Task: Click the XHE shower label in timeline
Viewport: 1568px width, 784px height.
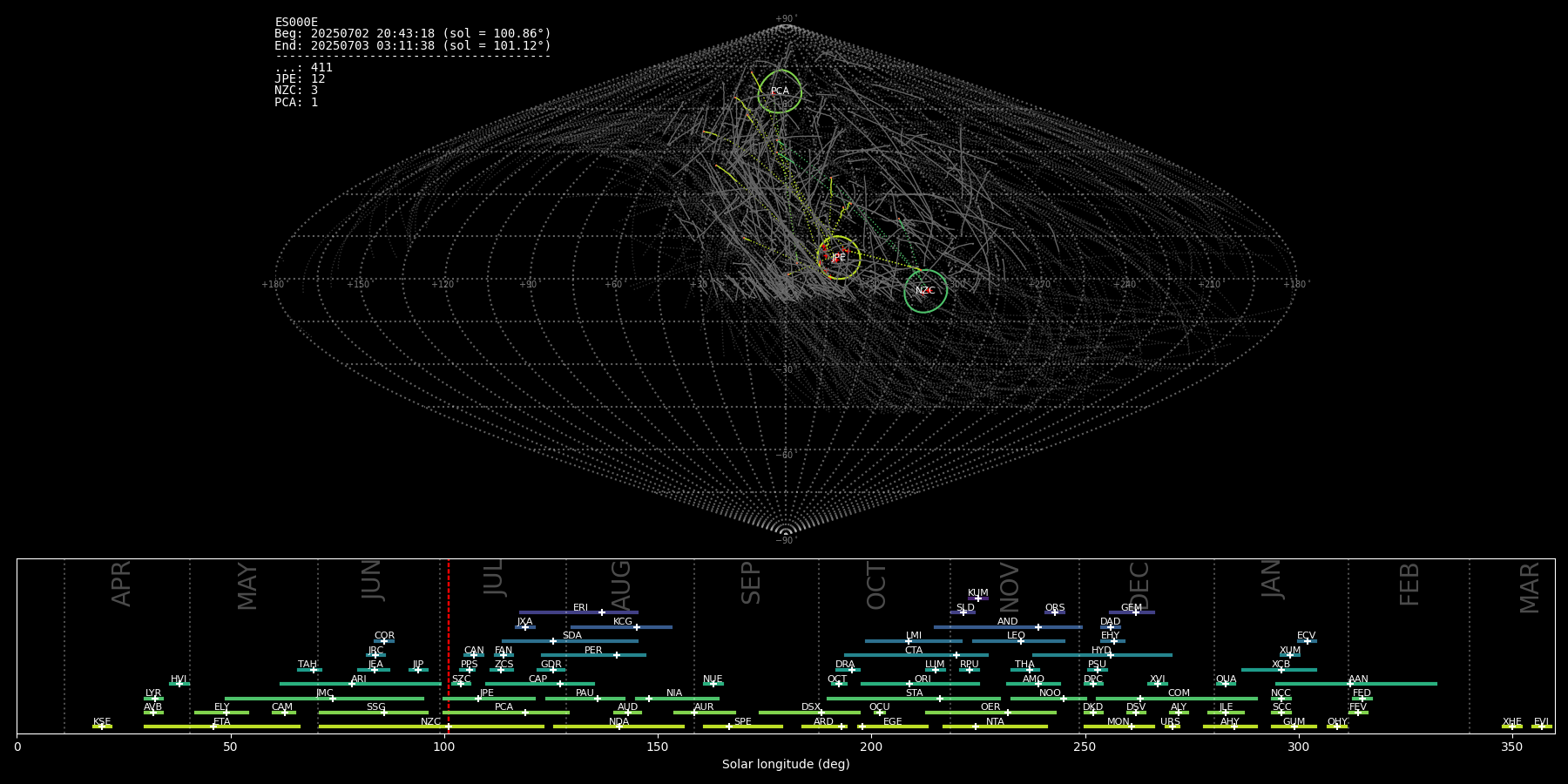Action: tap(1511, 722)
